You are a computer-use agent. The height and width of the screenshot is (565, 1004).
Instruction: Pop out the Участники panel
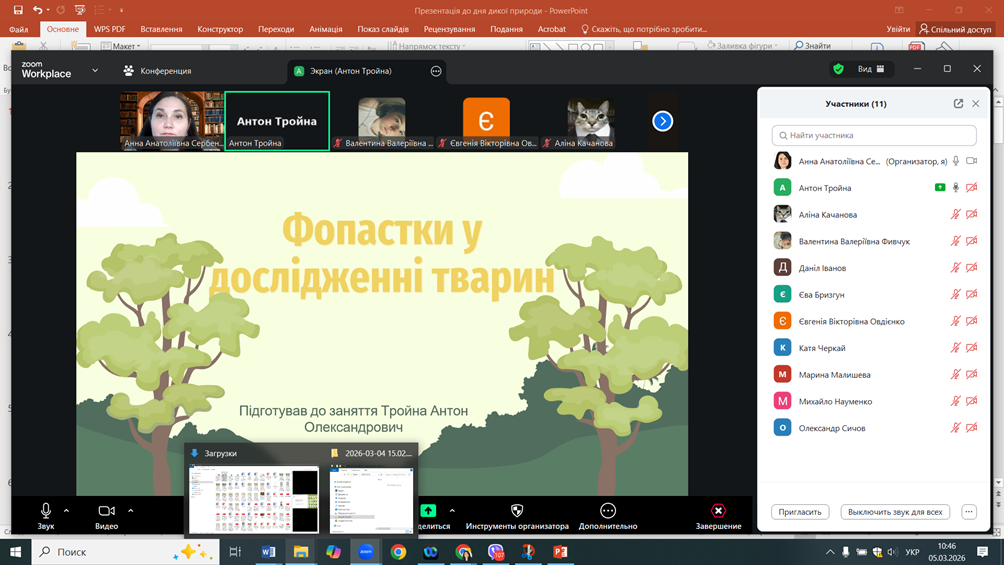(958, 103)
